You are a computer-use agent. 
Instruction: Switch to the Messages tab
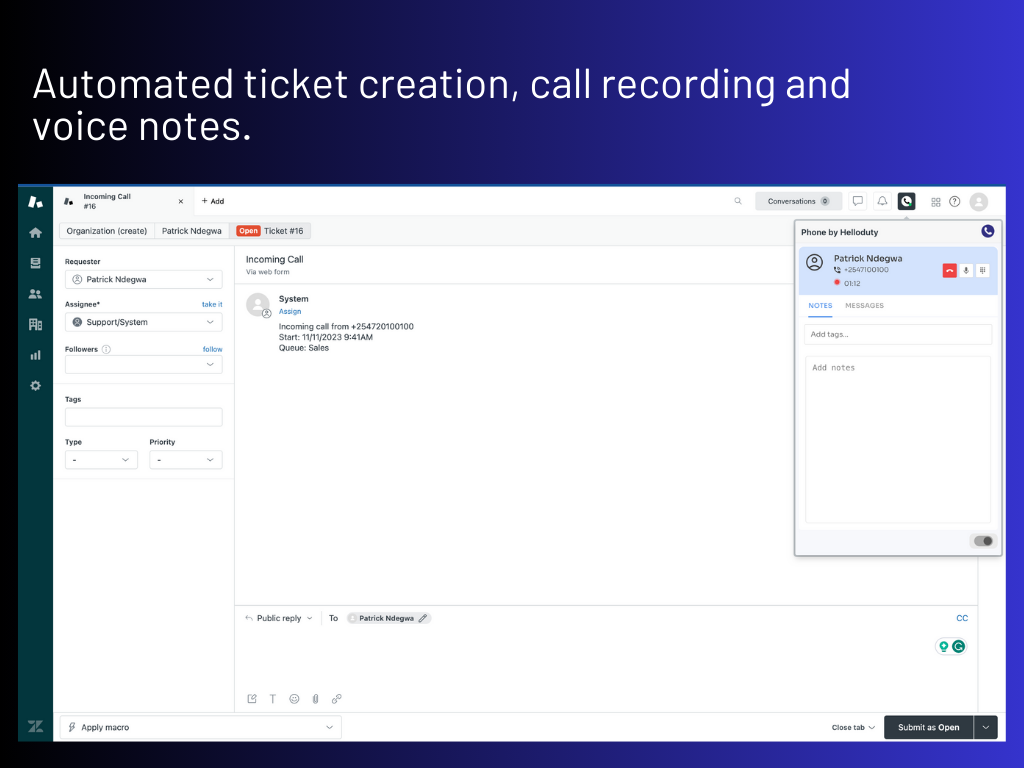coord(864,306)
